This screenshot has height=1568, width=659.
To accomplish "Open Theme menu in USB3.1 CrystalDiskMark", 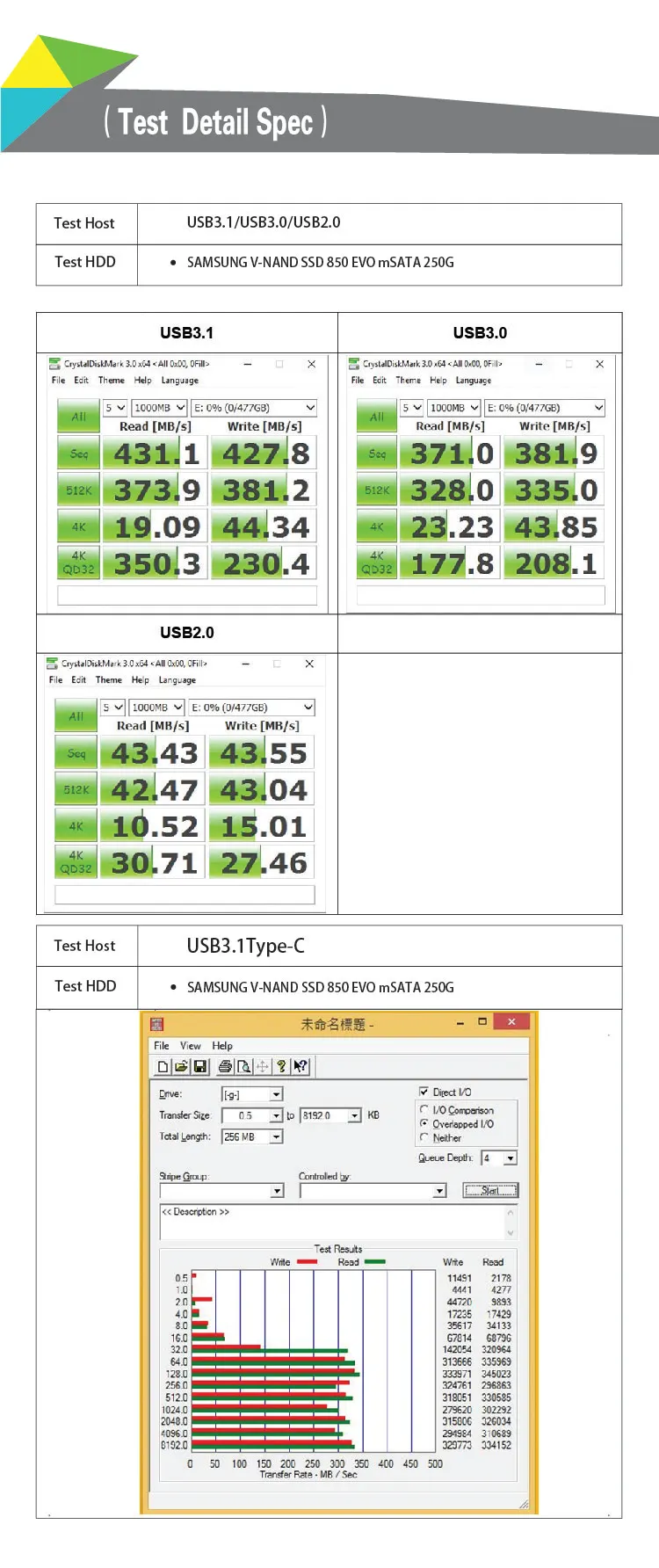I will point(112,381).
